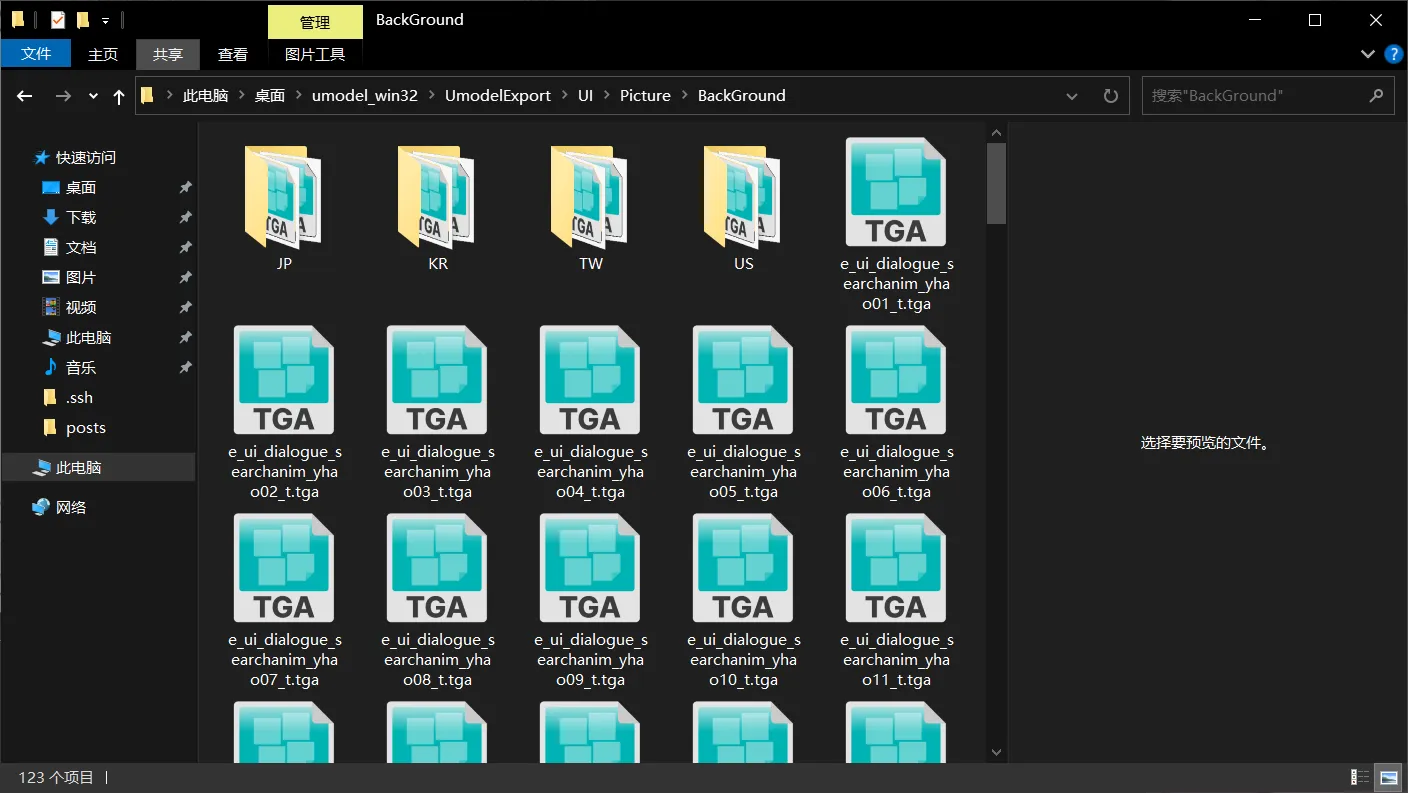Switch to details view layout
Screen dimensions: 1408x793
[1360, 777]
